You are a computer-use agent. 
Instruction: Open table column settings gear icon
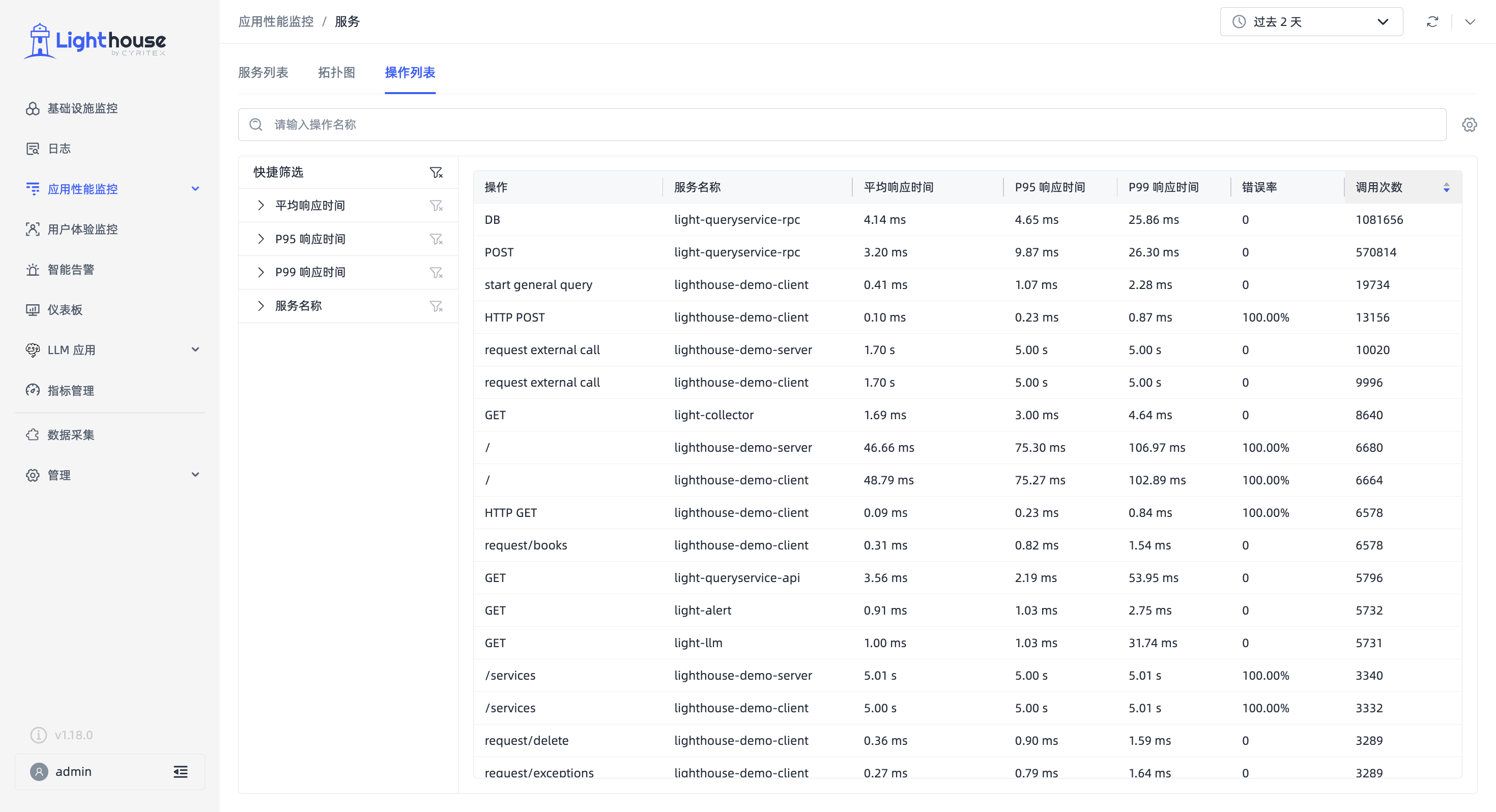coord(1470,125)
